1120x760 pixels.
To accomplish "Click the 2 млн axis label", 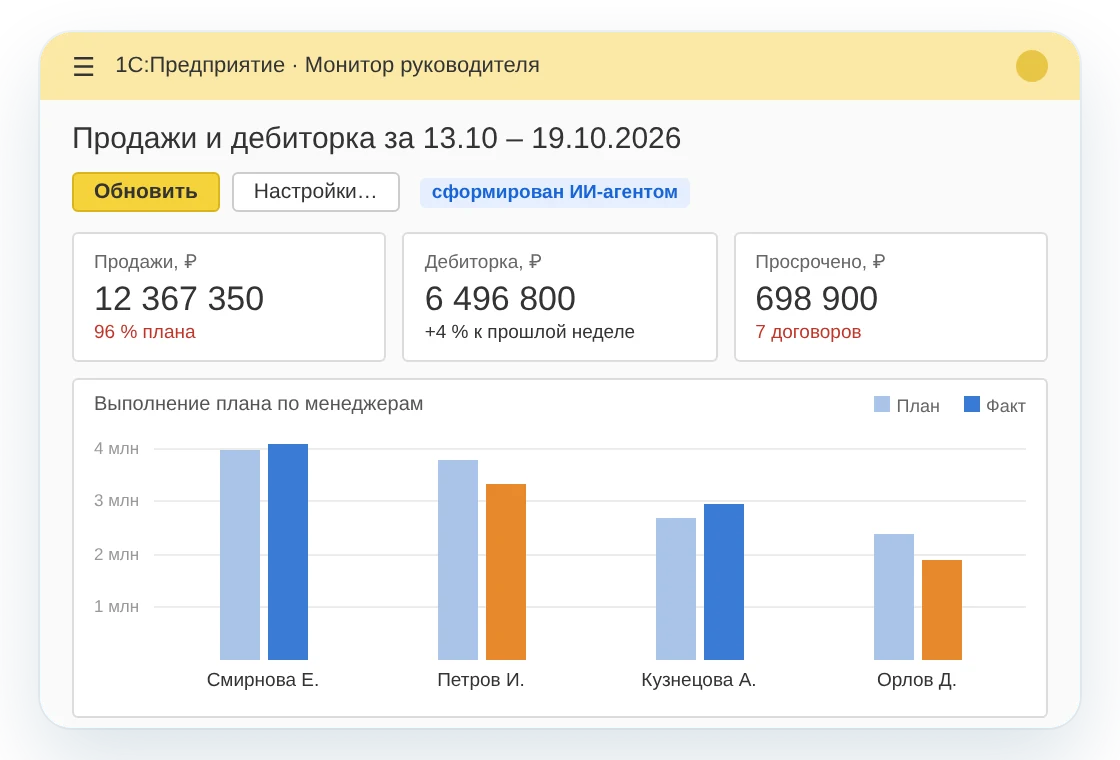I will pos(116,554).
